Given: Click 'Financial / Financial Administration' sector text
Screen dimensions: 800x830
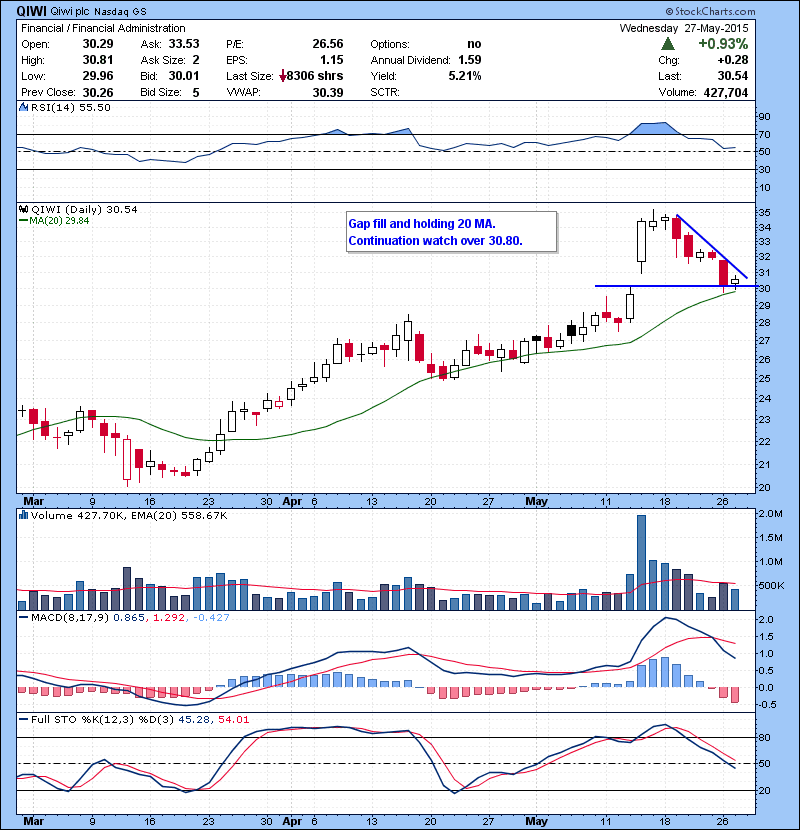Looking at the screenshot, I should point(103,28).
